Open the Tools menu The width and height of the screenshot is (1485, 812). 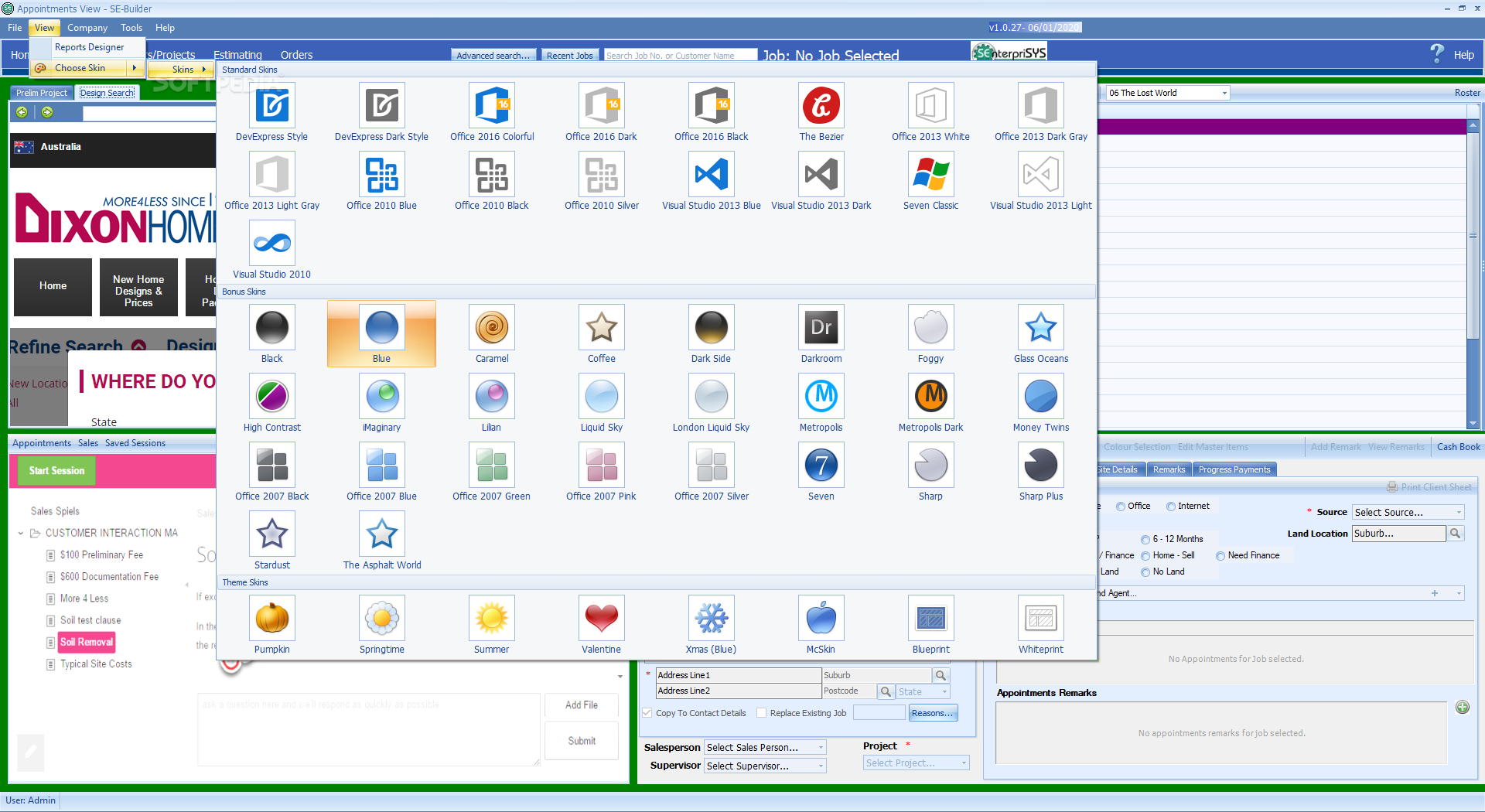[131, 28]
